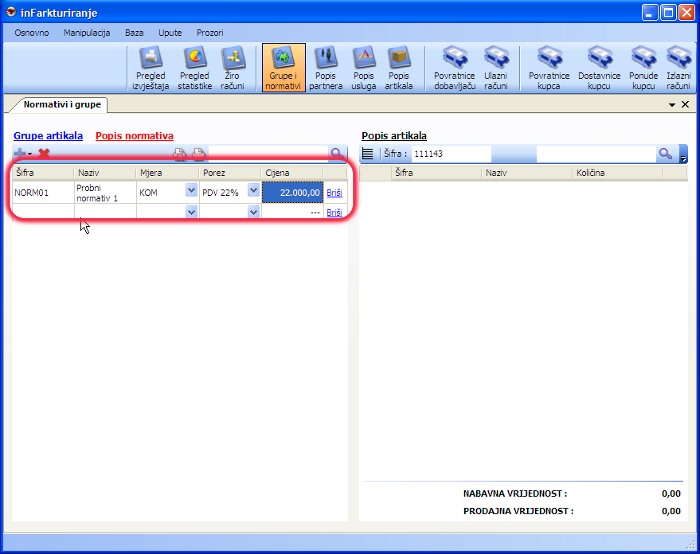The image size is (700, 554).
Task: Click the first printer icon in normativi toolbar
Action: tap(179, 154)
